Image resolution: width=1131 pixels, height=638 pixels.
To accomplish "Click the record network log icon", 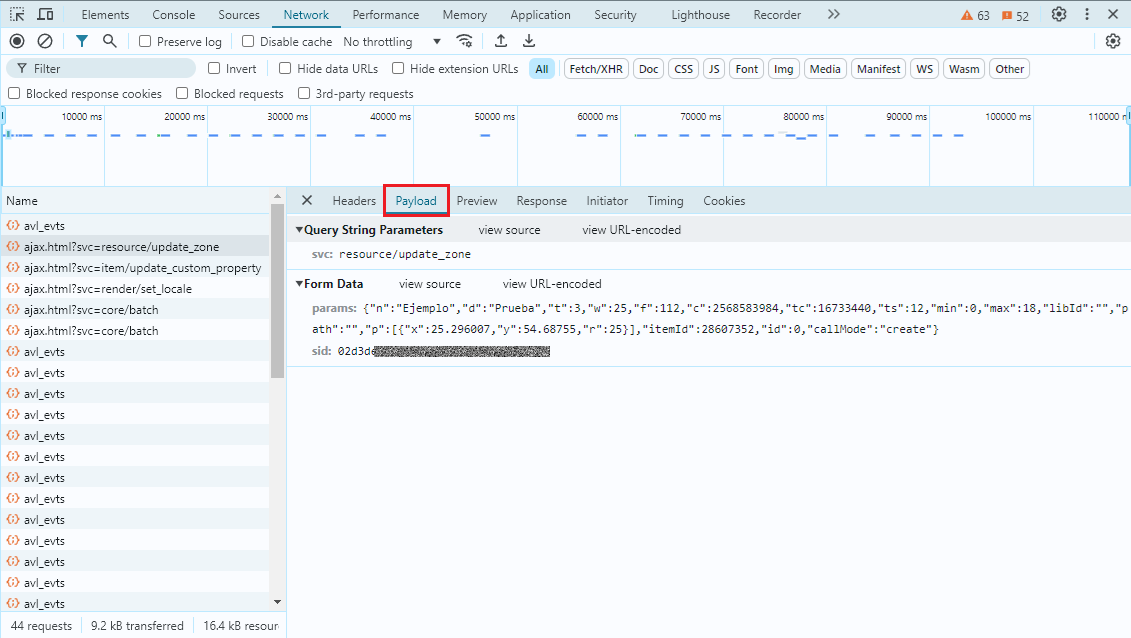I will click(x=17, y=41).
